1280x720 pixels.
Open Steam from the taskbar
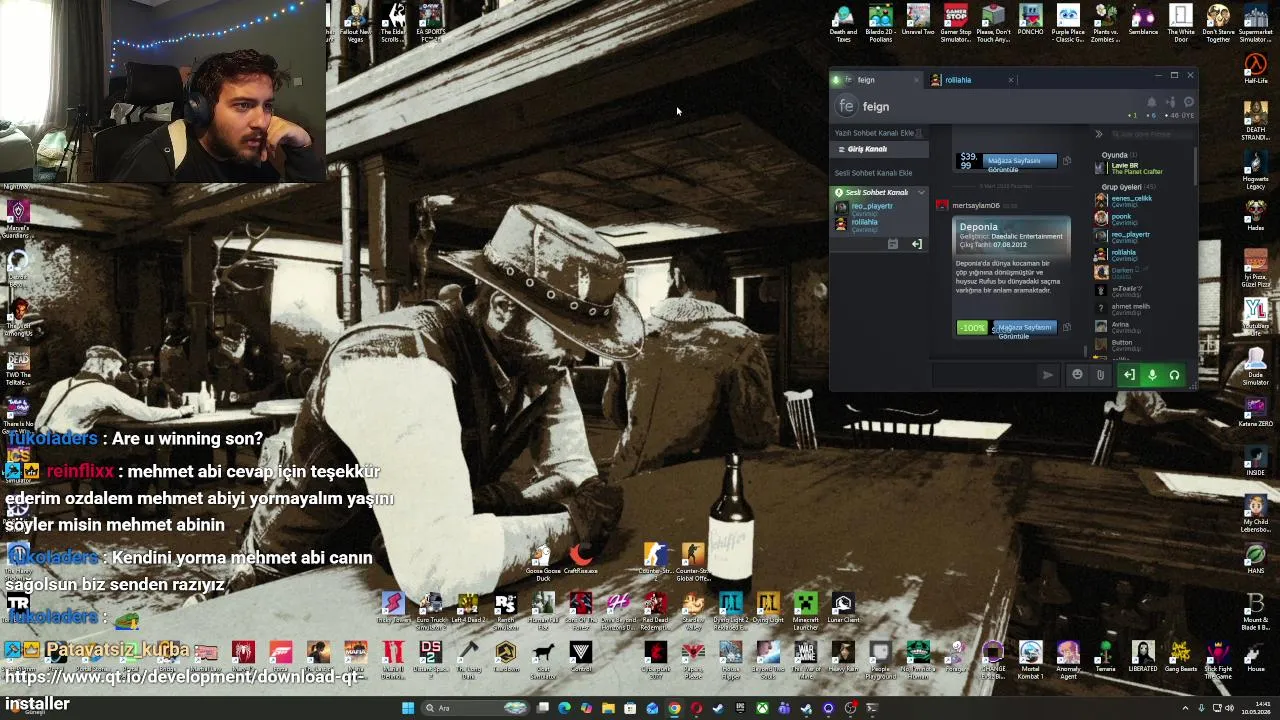tap(718, 708)
